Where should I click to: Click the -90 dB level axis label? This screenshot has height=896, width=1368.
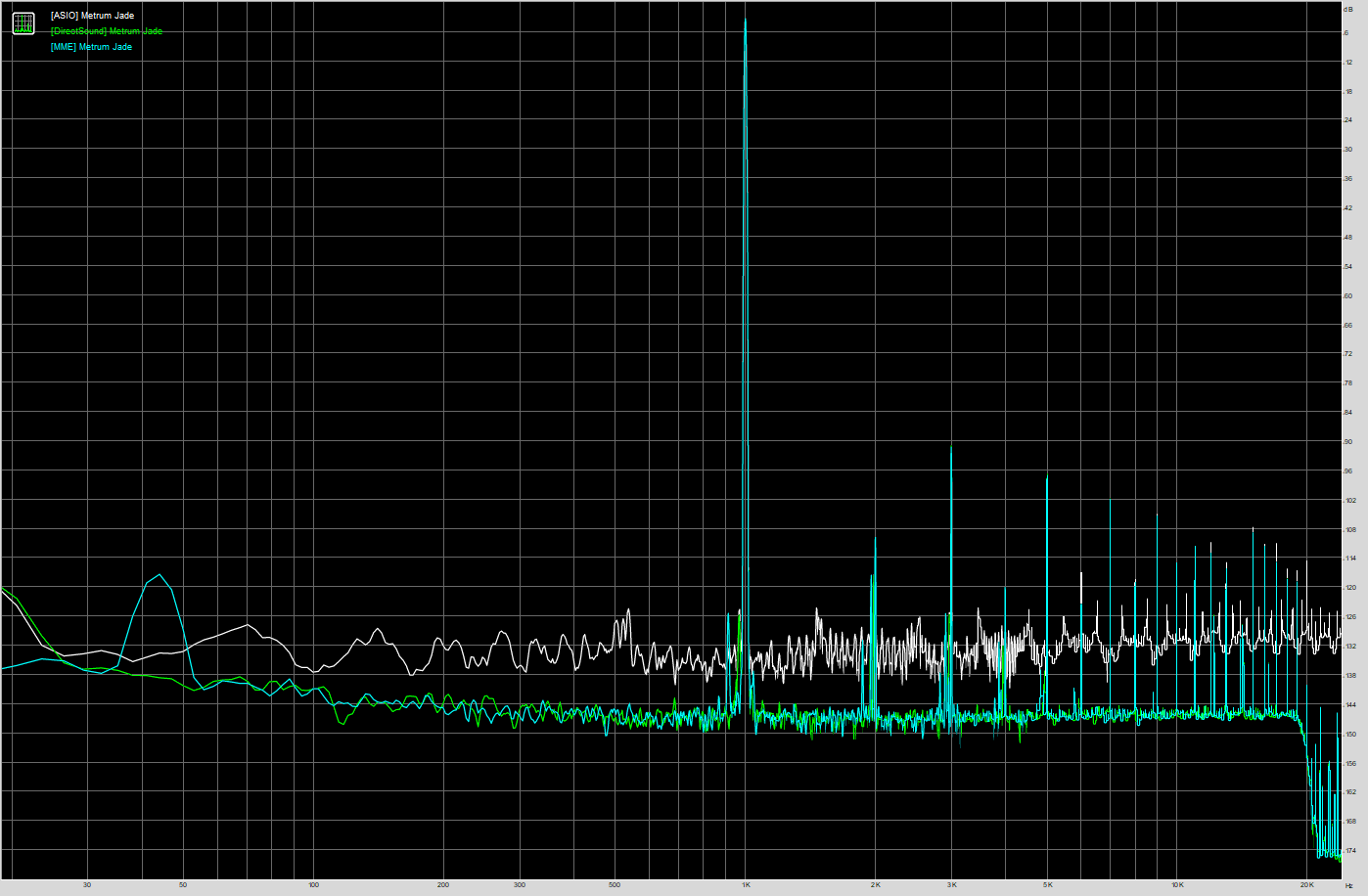1348,442
